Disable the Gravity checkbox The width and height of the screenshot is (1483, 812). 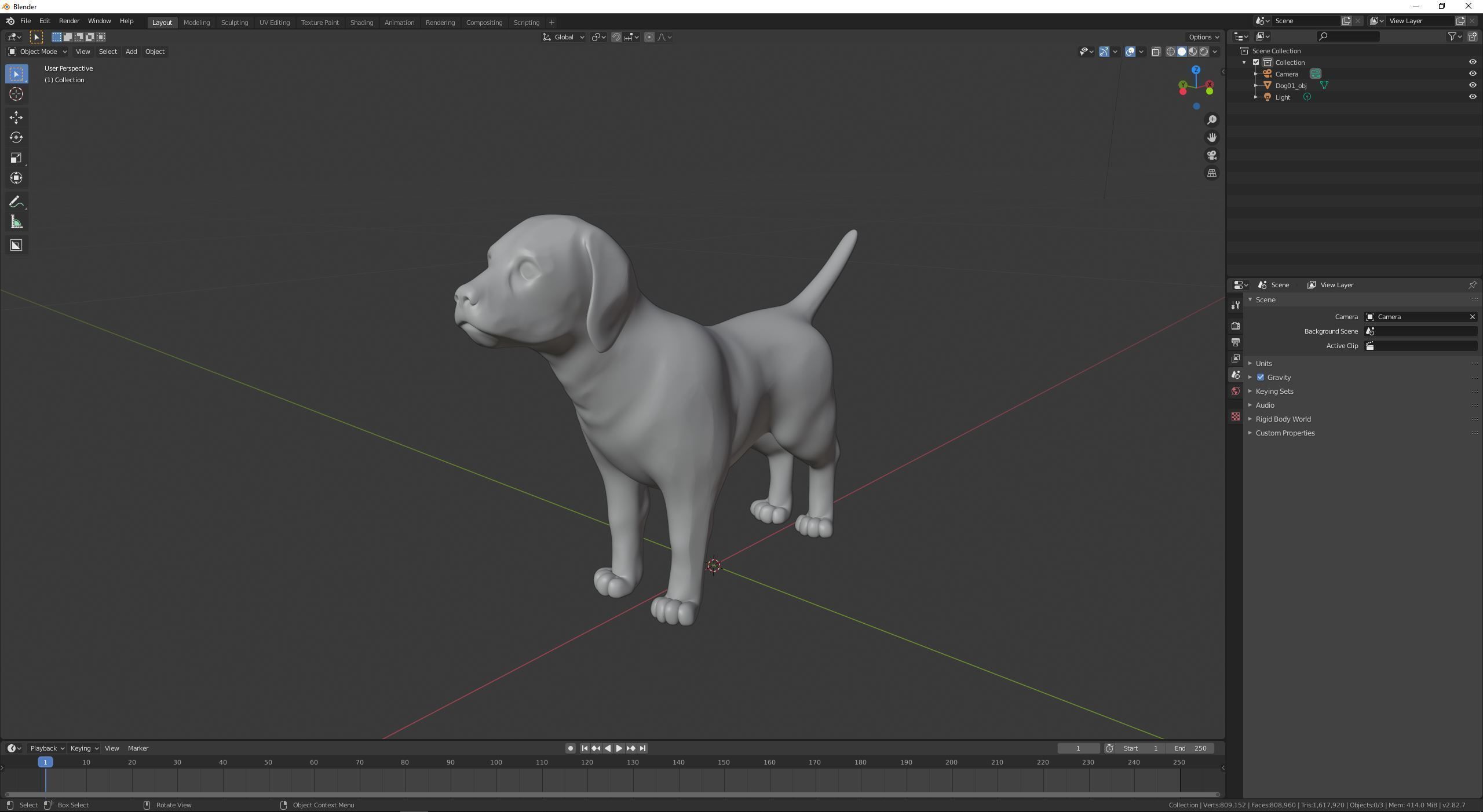pos(1261,377)
